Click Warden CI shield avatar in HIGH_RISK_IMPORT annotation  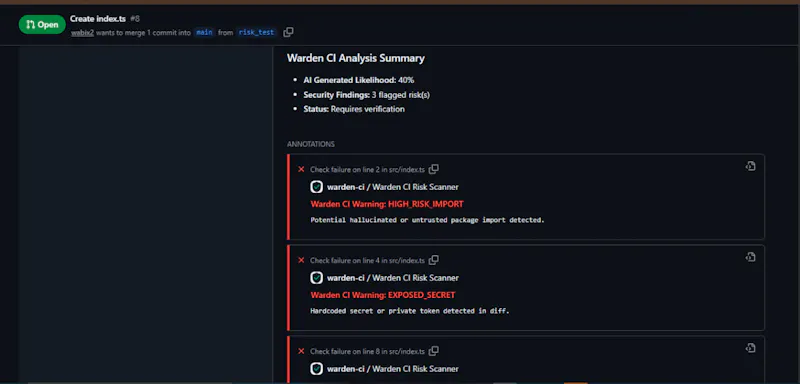pyautogui.click(x=316, y=187)
